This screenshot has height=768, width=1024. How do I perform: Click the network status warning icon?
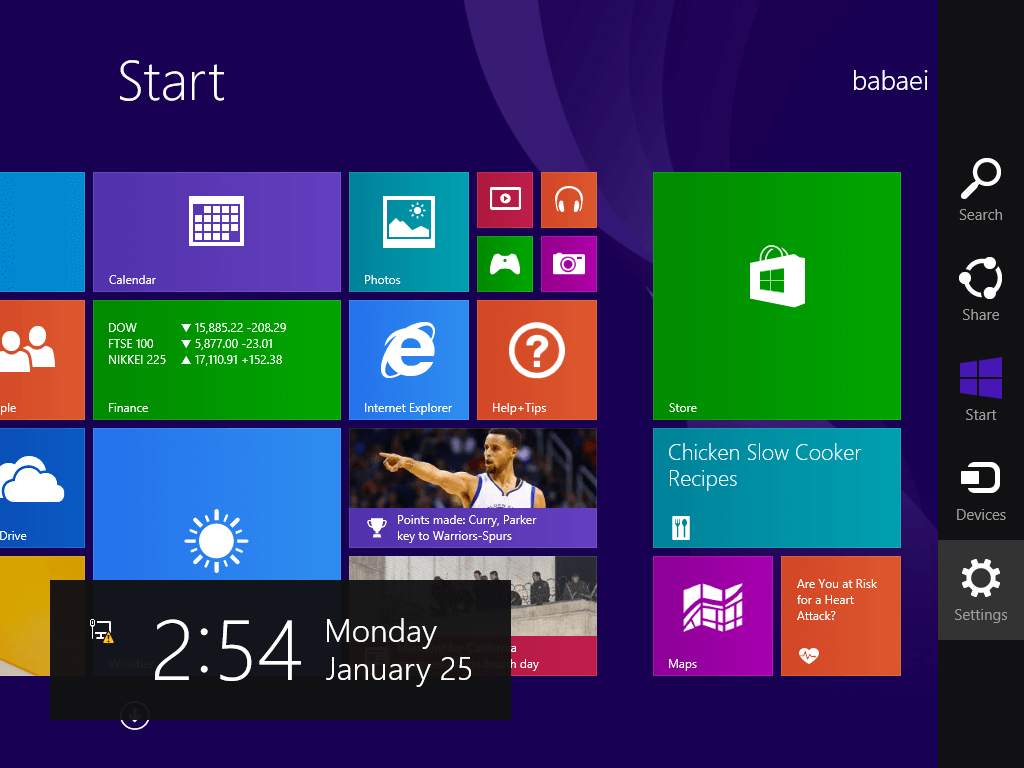pos(101,631)
